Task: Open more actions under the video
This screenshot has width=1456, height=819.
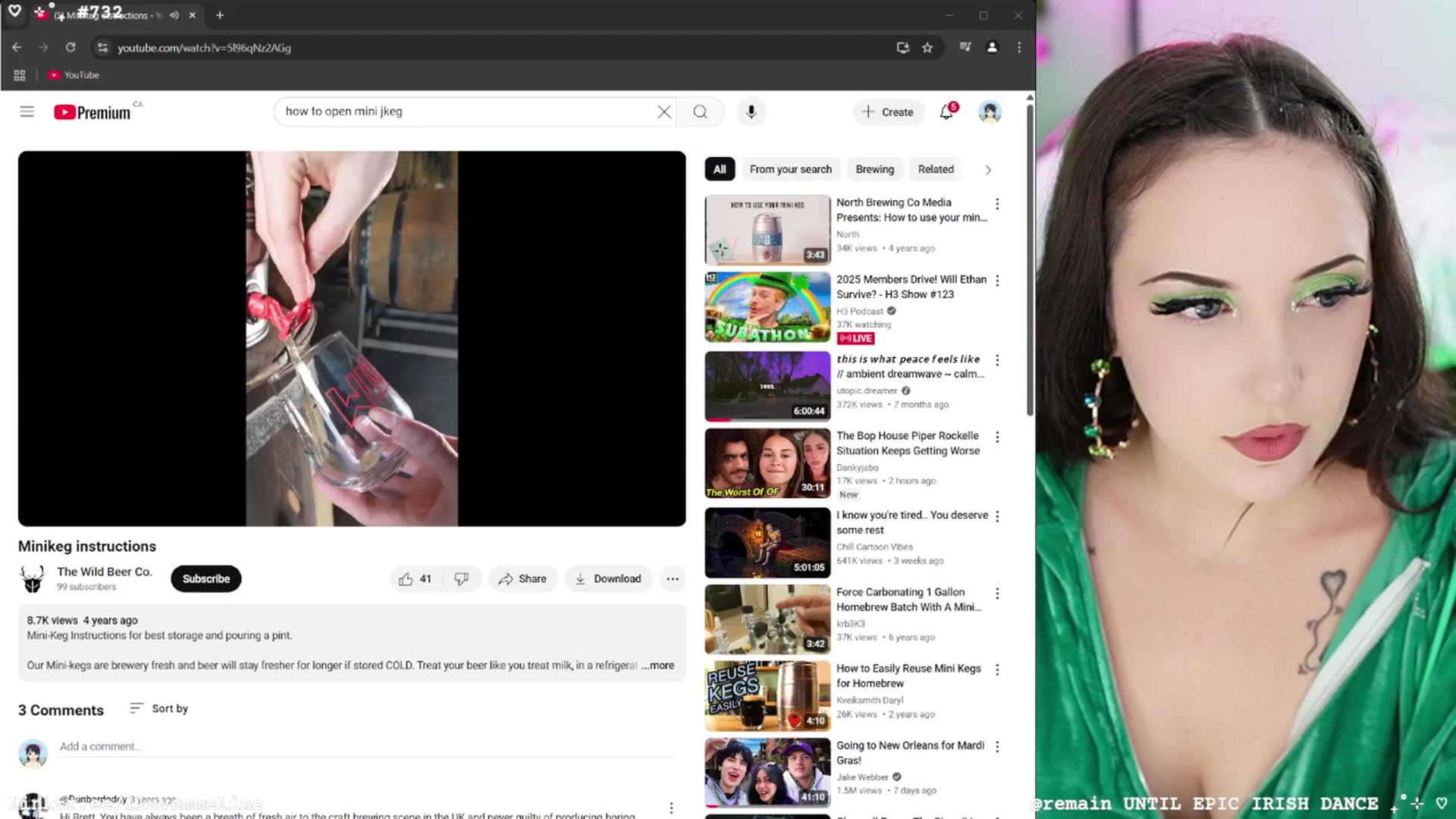Action: coord(673,579)
